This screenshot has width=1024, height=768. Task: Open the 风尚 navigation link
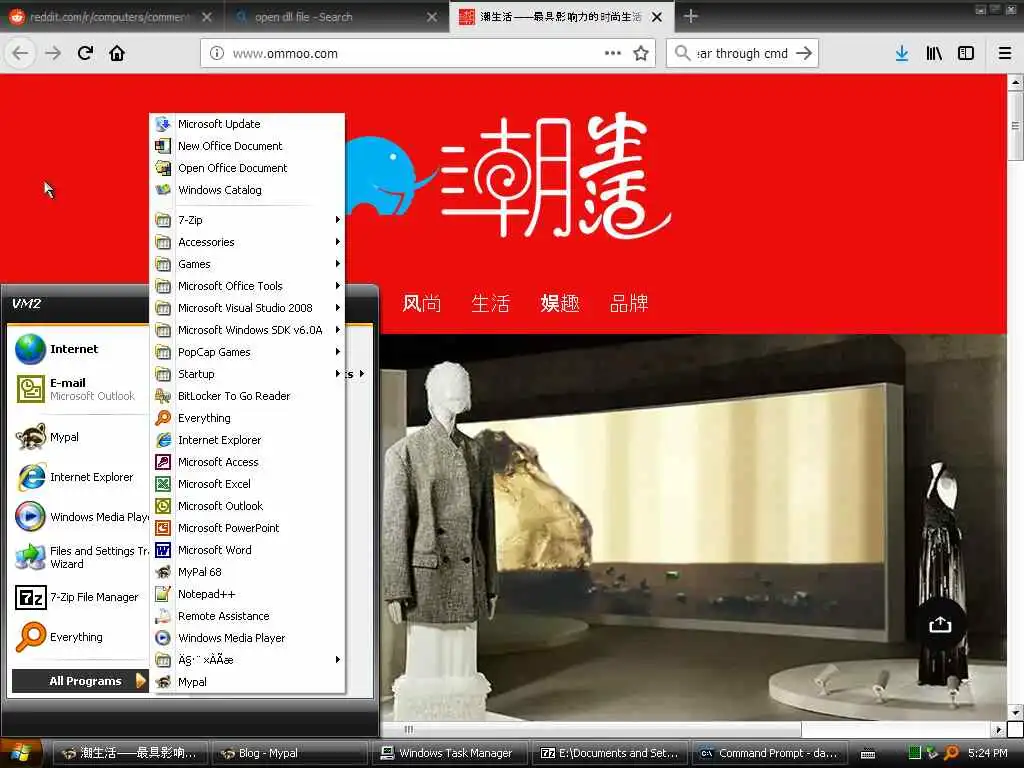click(421, 304)
